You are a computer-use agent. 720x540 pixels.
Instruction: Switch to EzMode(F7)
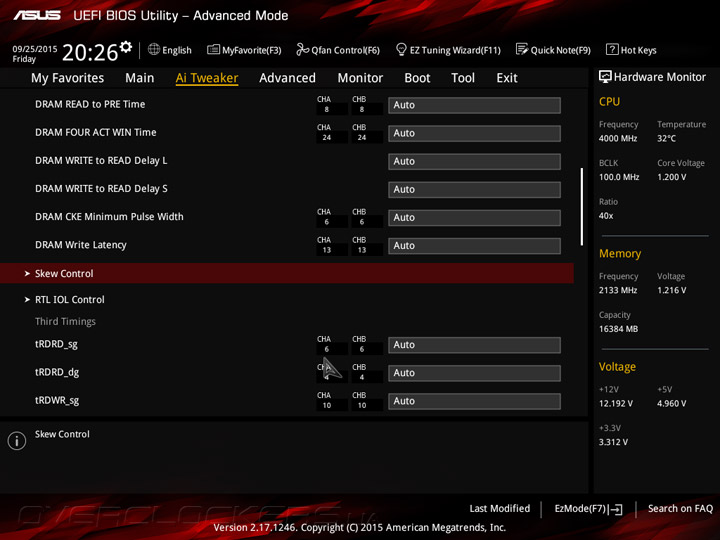coord(588,509)
